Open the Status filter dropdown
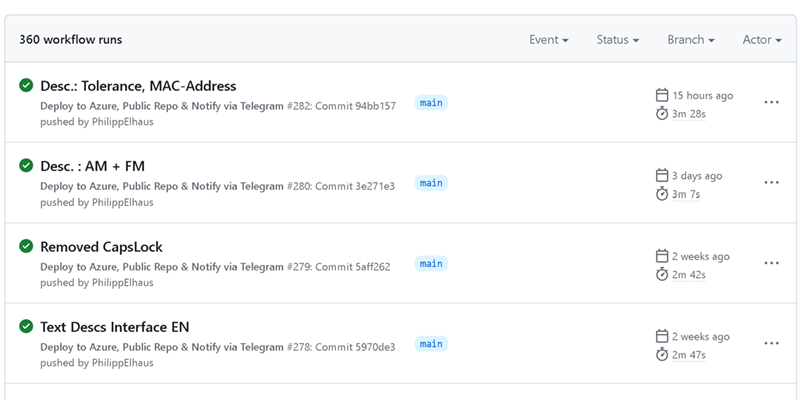This screenshot has height=400, width=800. pyautogui.click(x=618, y=40)
